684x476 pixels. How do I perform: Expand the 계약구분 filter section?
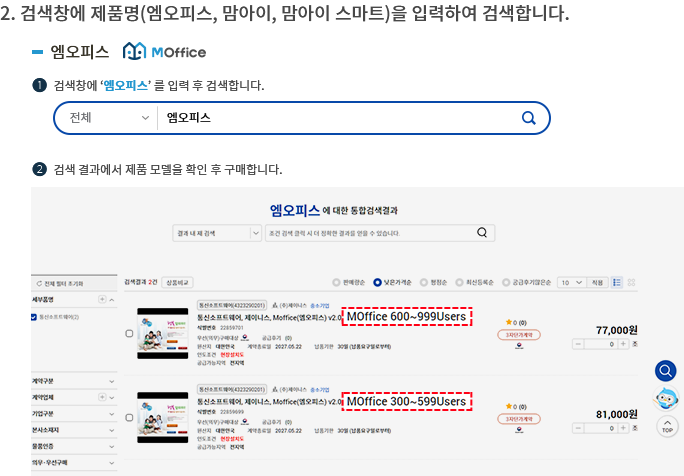[112, 381]
